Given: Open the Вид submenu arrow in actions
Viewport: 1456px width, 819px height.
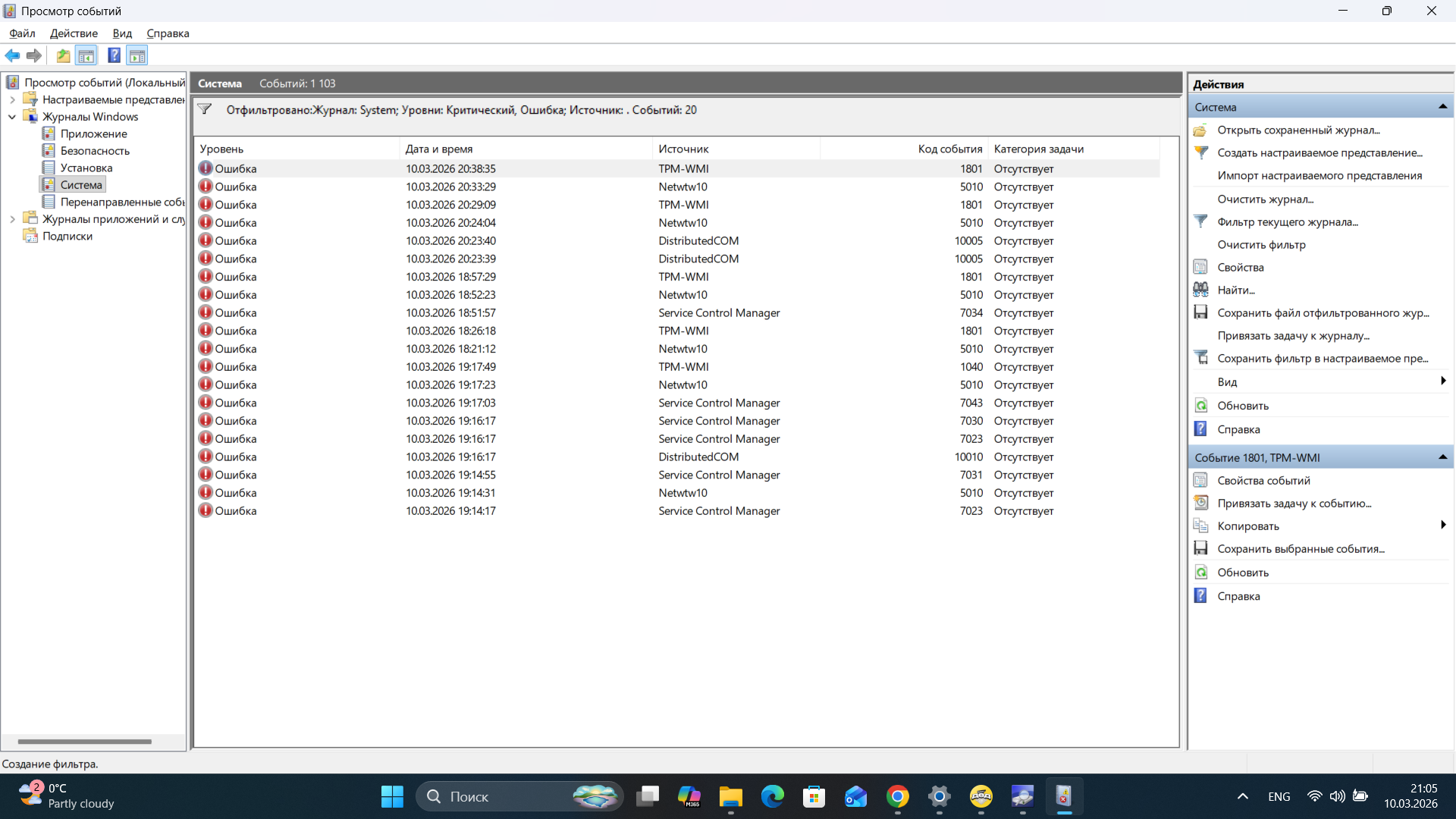Looking at the screenshot, I should tap(1443, 381).
